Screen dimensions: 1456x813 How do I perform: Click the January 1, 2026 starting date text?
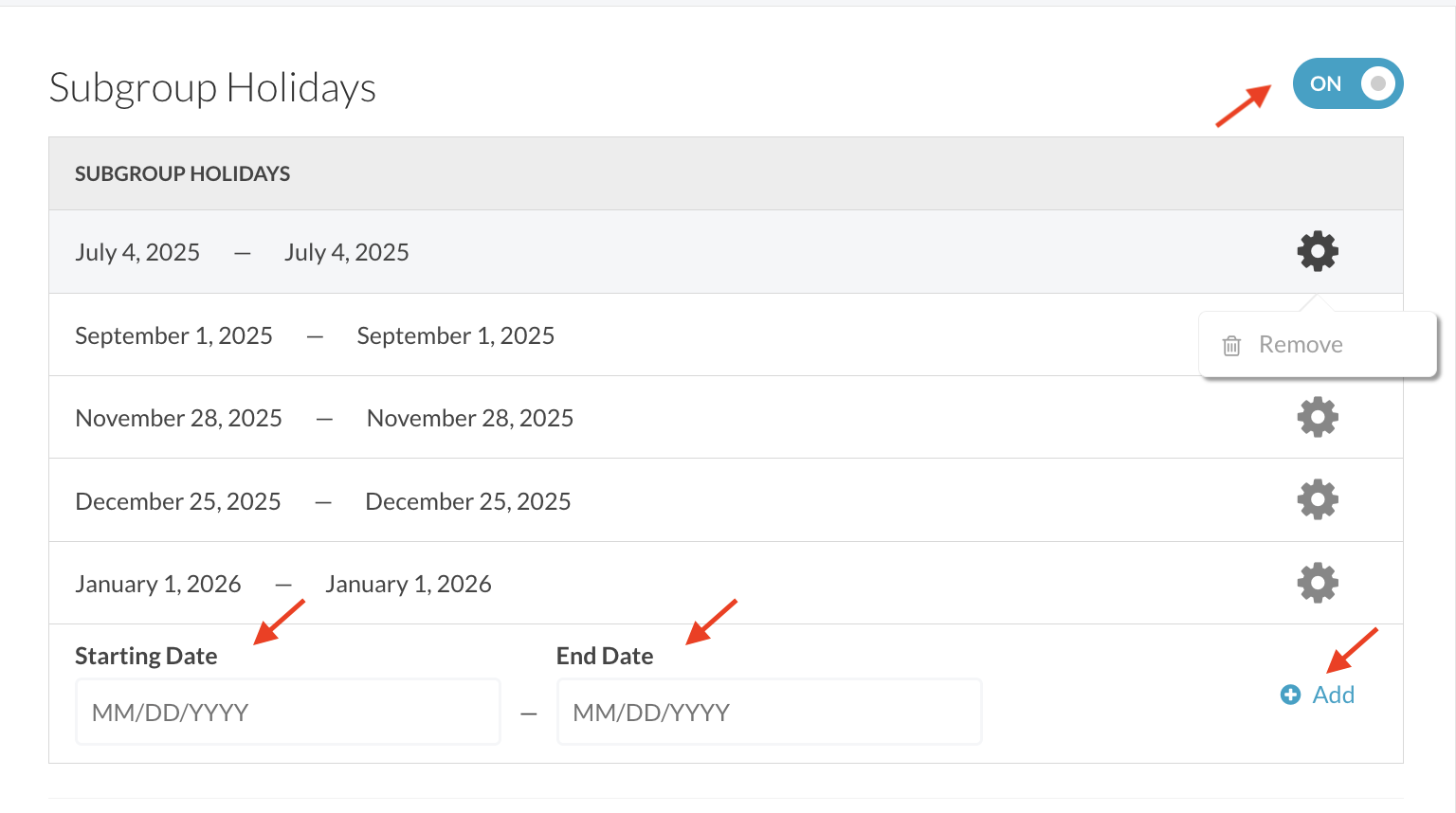click(x=157, y=584)
